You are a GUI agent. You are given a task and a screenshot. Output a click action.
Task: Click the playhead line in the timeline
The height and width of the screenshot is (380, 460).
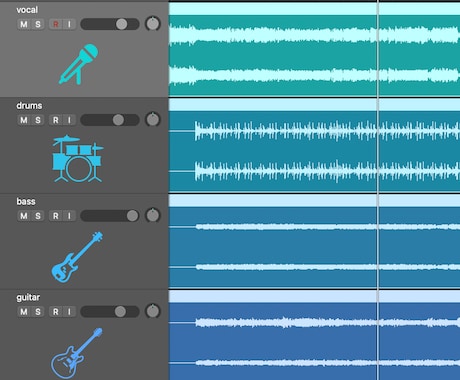[378, 190]
